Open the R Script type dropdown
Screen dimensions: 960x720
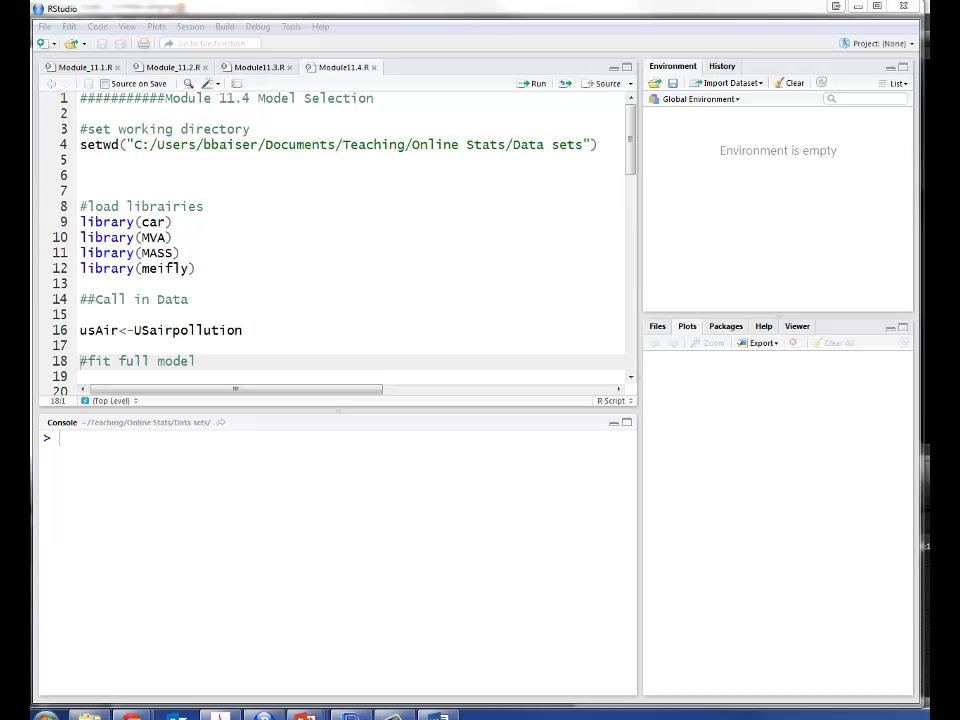tap(613, 400)
